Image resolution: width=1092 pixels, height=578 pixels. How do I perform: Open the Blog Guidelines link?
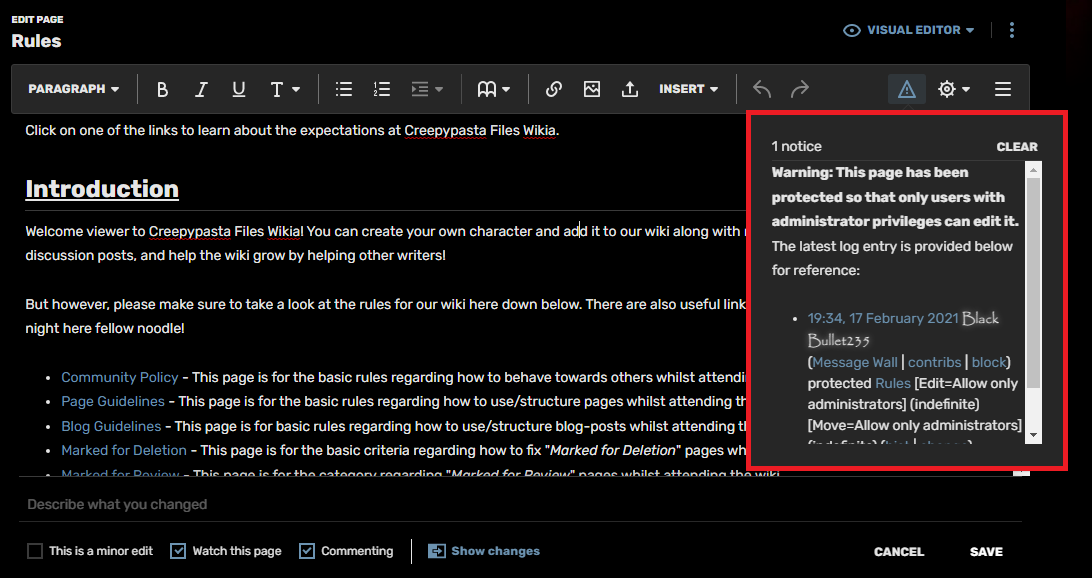111,426
